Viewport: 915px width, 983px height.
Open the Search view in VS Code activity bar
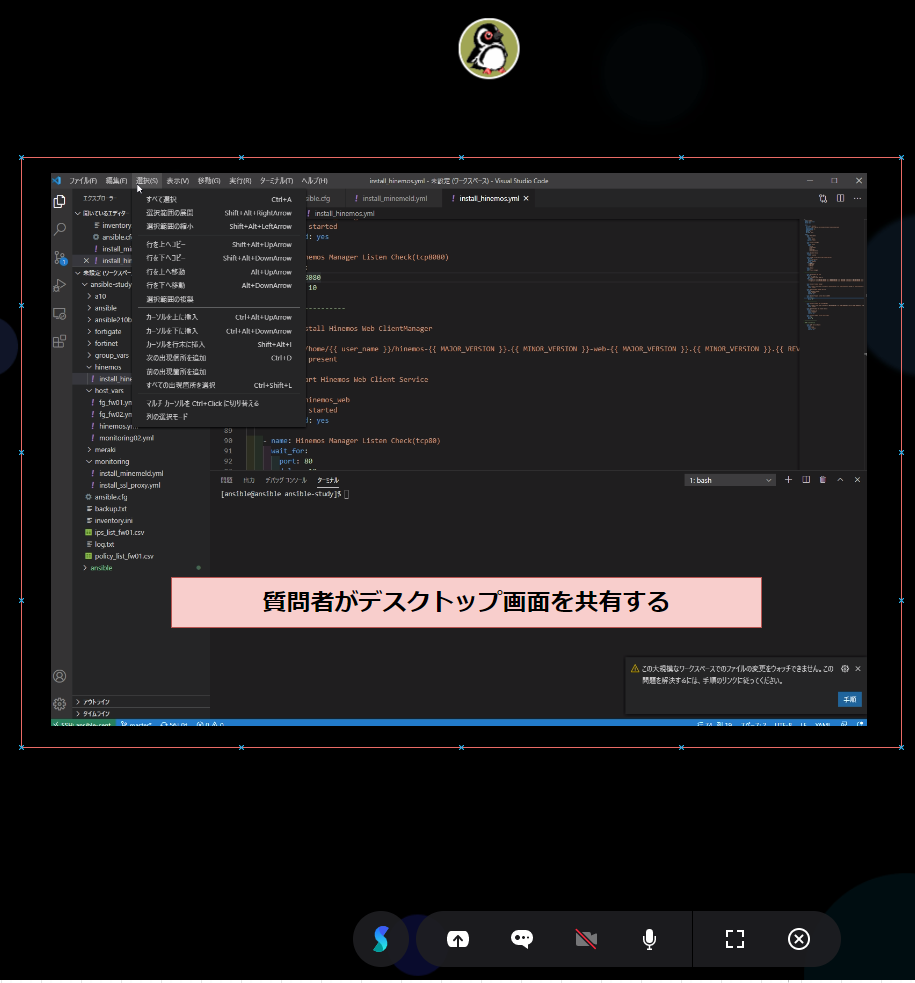pos(60,229)
